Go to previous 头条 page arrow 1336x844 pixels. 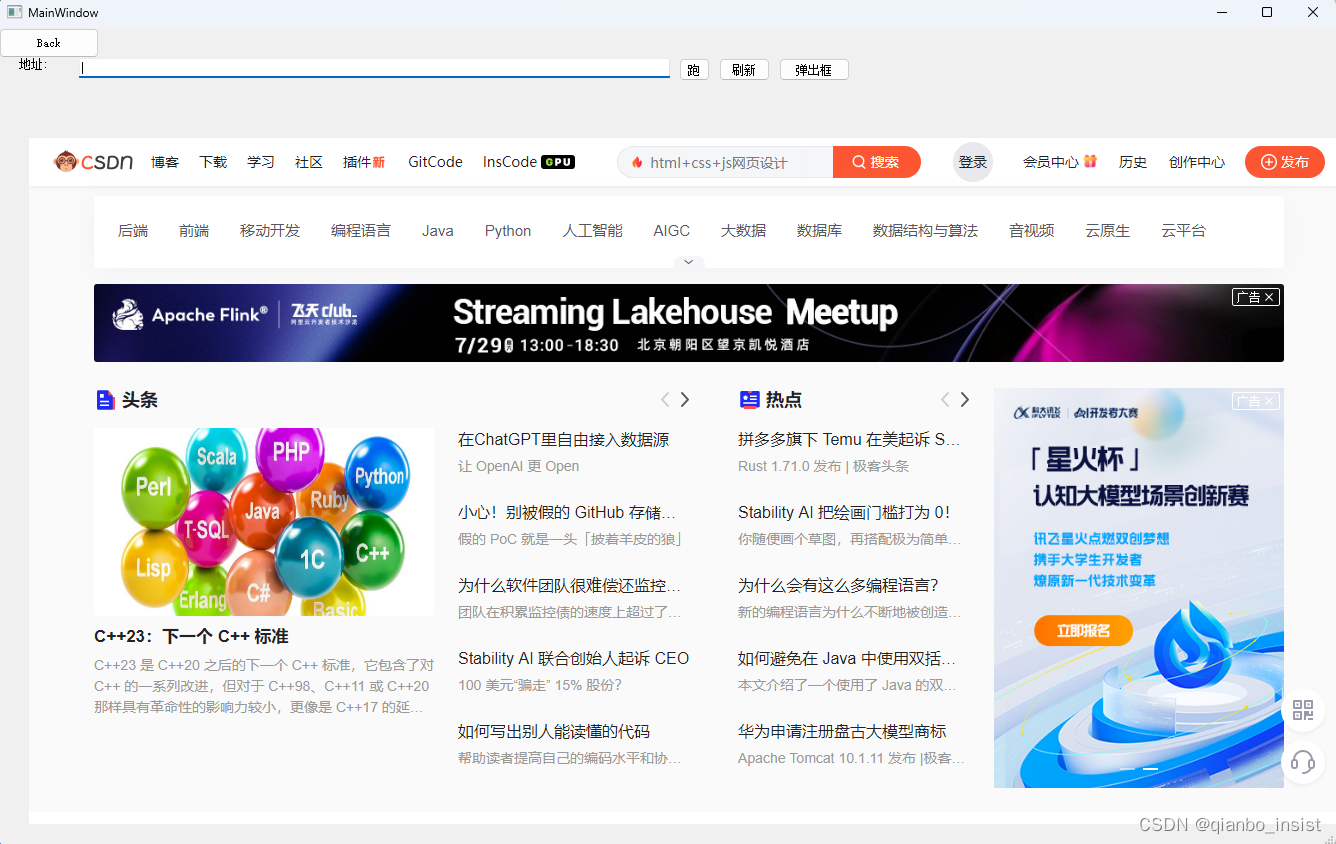pos(665,400)
